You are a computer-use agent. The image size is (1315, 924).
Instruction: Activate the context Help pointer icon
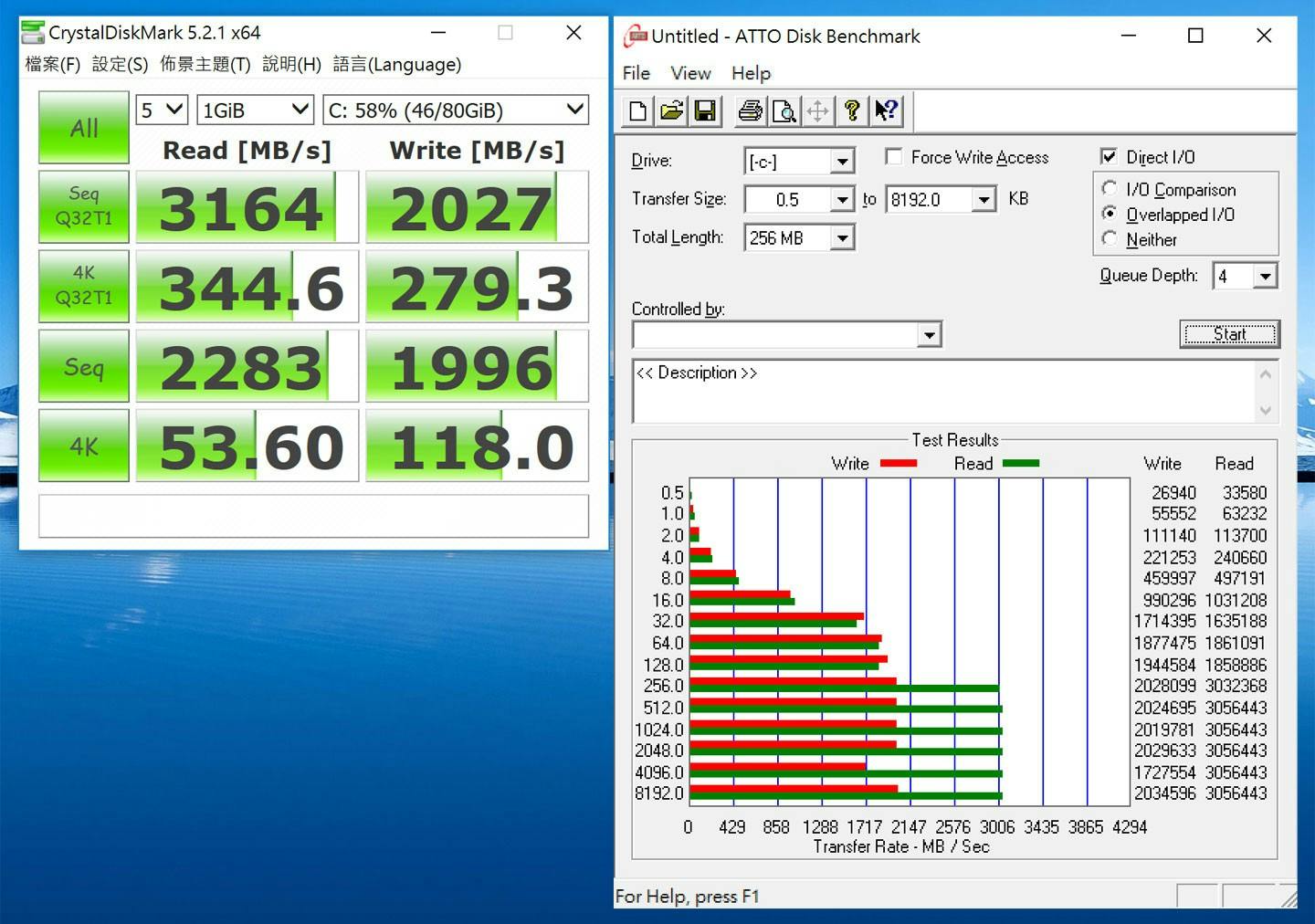coord(886,111)
